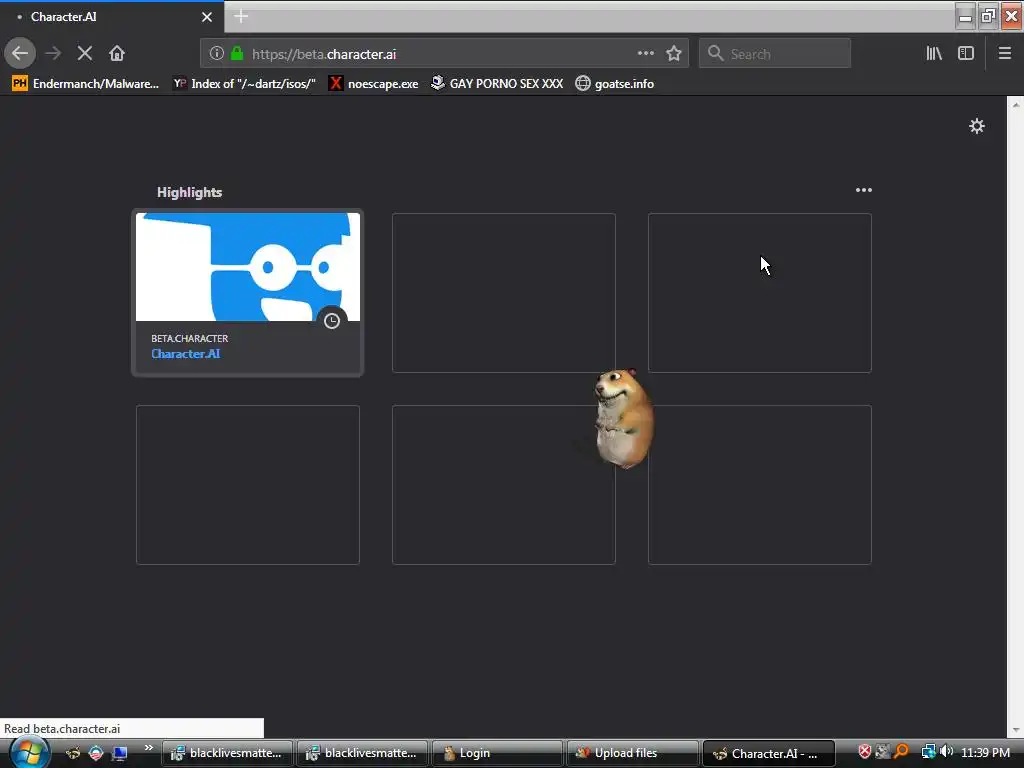Image resolution: width=1024 pixels, height=768 pixels.
Task: Open the Highlights section options menu
Action: click(x=863, y=190)
